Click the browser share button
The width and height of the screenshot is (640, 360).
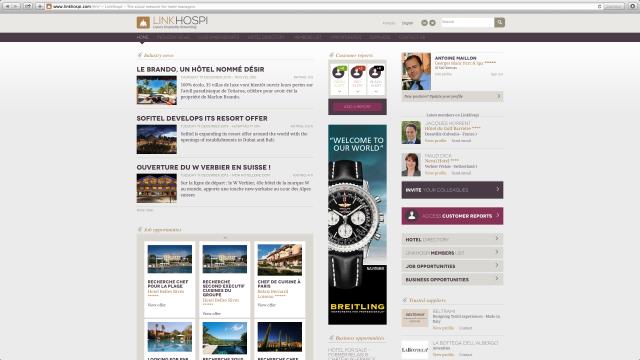click(28, 6)
